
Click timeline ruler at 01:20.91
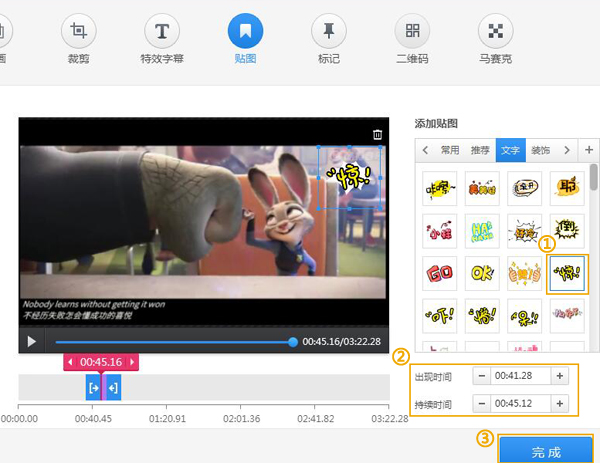coord(167,418)
